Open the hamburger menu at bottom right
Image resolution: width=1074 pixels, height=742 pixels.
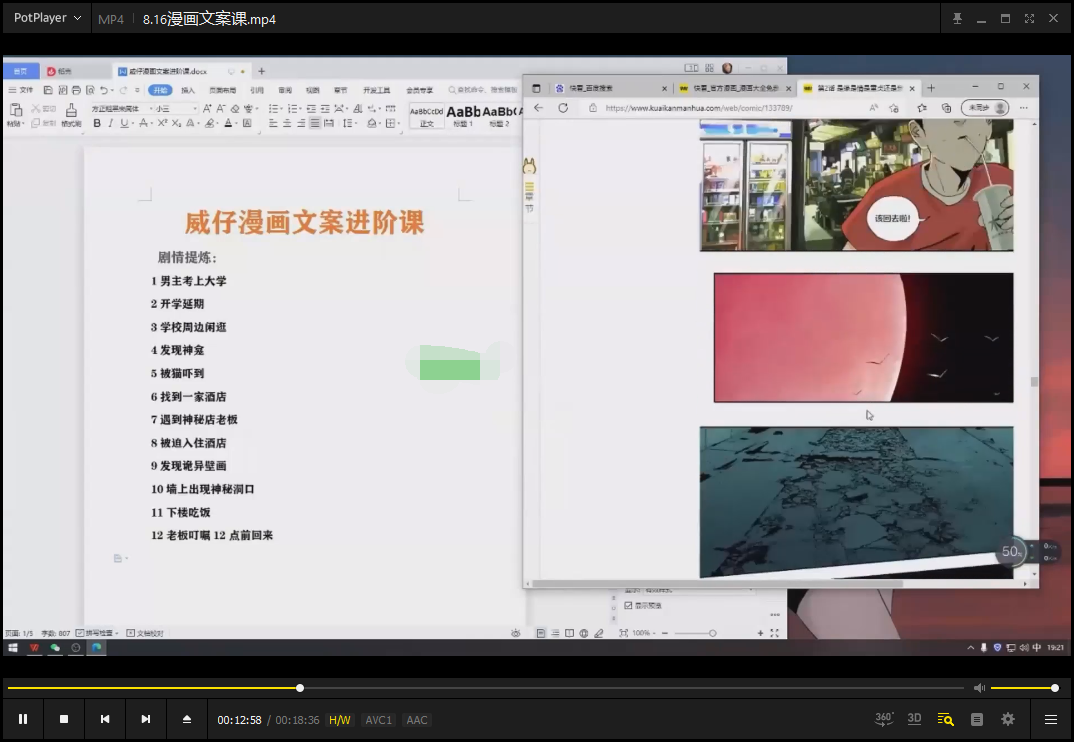pyautogui.click(x=1051, y=719)
